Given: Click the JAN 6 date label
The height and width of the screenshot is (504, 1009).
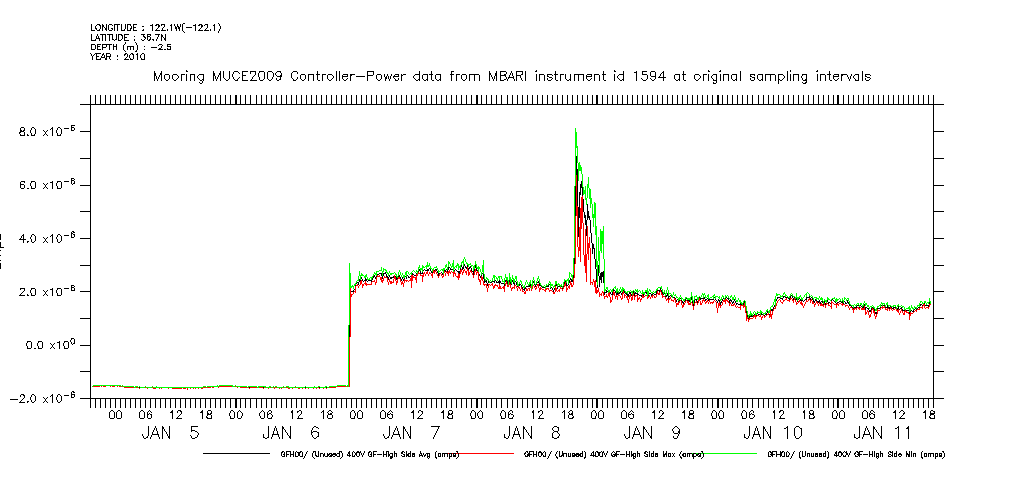Looking at the screenshot, I should pyautogui.click(x=277, y=433).
